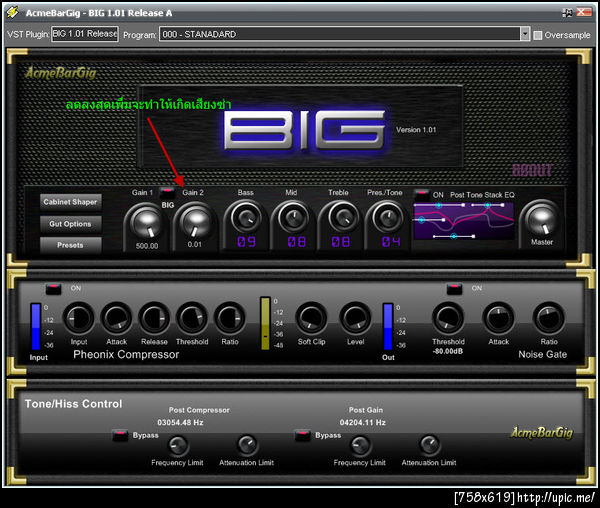Click the Noise Gate Attack knob
This screenshot has height=508, width=600.
tap(498, 318)
